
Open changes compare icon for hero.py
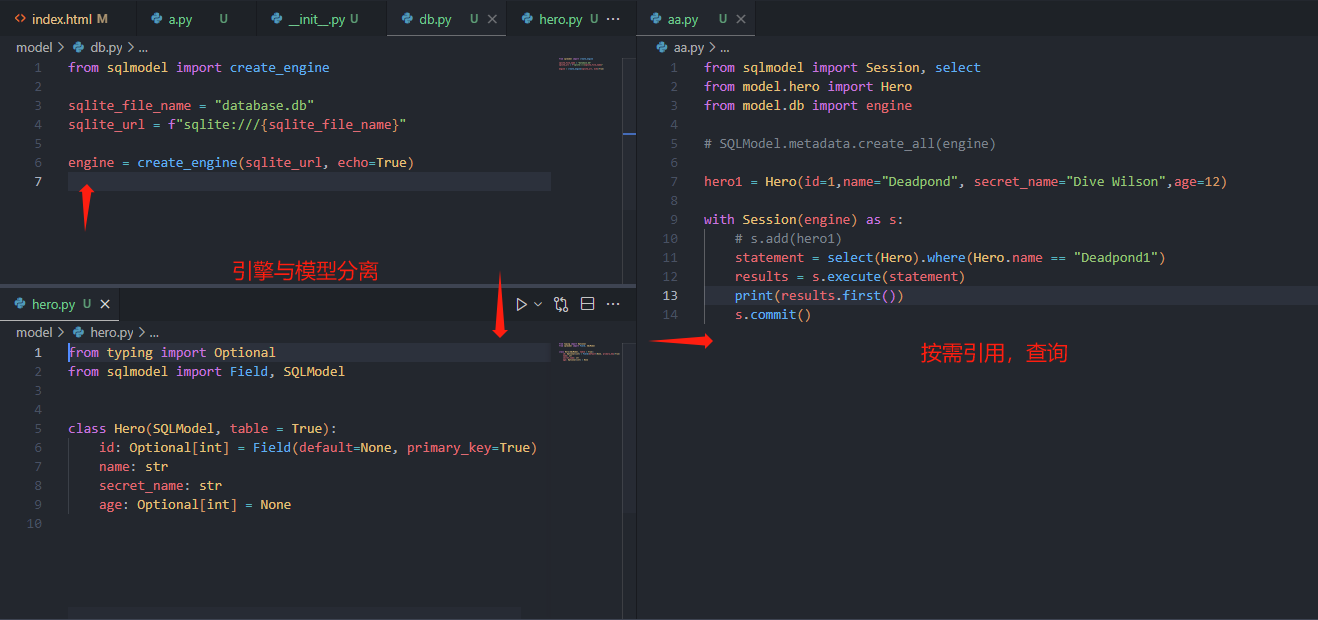pos(561,304)
